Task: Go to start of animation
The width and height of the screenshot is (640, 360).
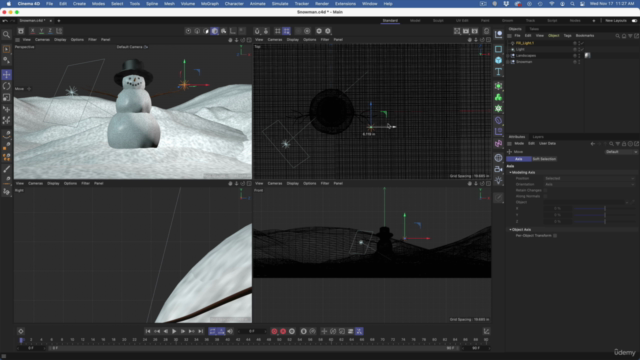Action: pyautogui.click(x=148, y=331)
